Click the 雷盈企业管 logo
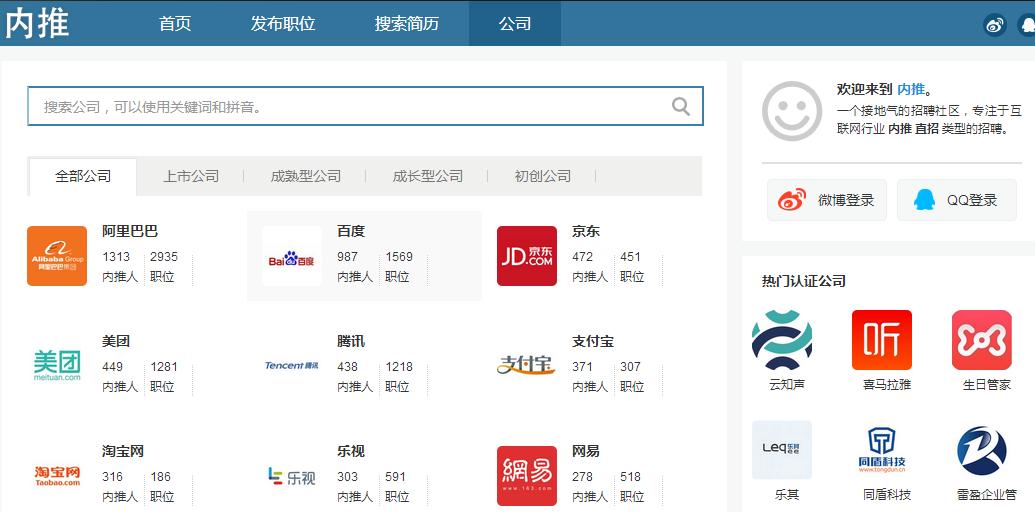The image size is (1035, 512). point(982,450)
